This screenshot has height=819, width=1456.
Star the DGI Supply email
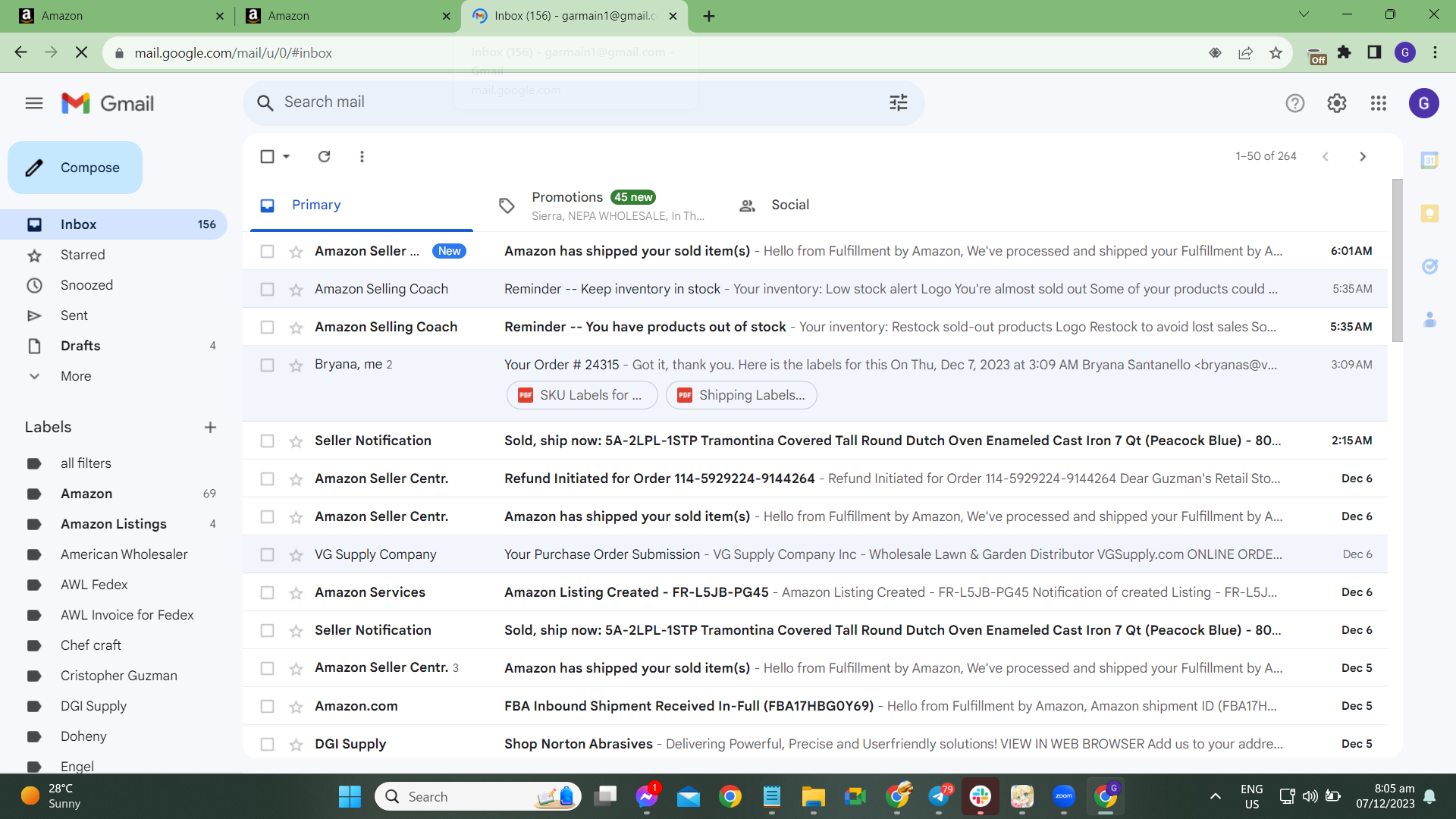(x=296, y=745)
